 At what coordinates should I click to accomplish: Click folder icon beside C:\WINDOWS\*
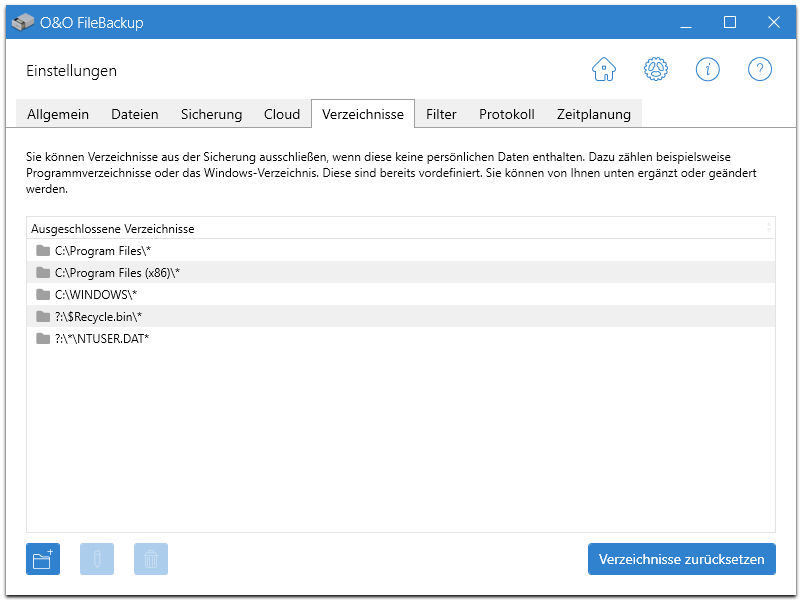tap(43, 295)
